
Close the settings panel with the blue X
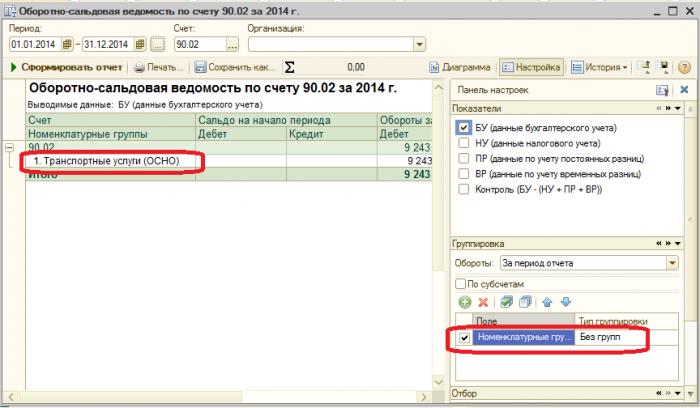click(684, 90)
